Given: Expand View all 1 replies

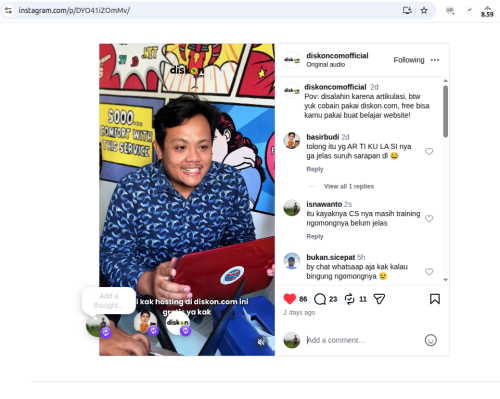Looking at the screenshot, I should pyautogui.click(x=349, y=186).
